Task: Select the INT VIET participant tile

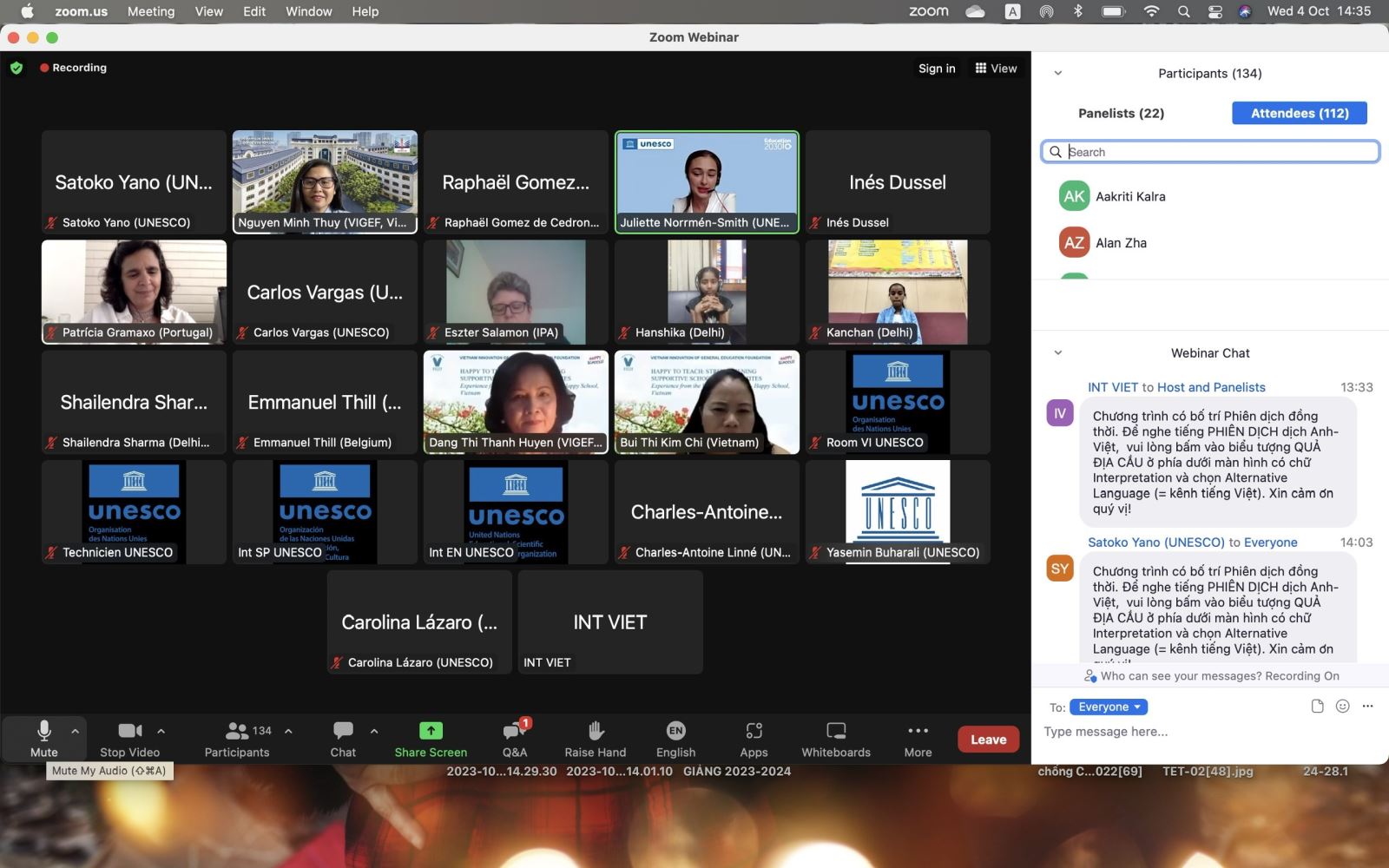Action: tap(610, 622)
